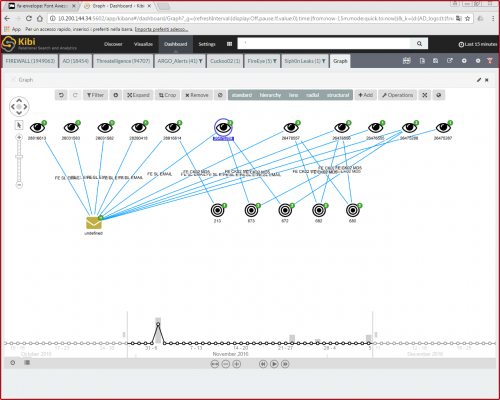Switch layout to hierarchy
Viewport: 500px width, 400px height.
(270, 95)
